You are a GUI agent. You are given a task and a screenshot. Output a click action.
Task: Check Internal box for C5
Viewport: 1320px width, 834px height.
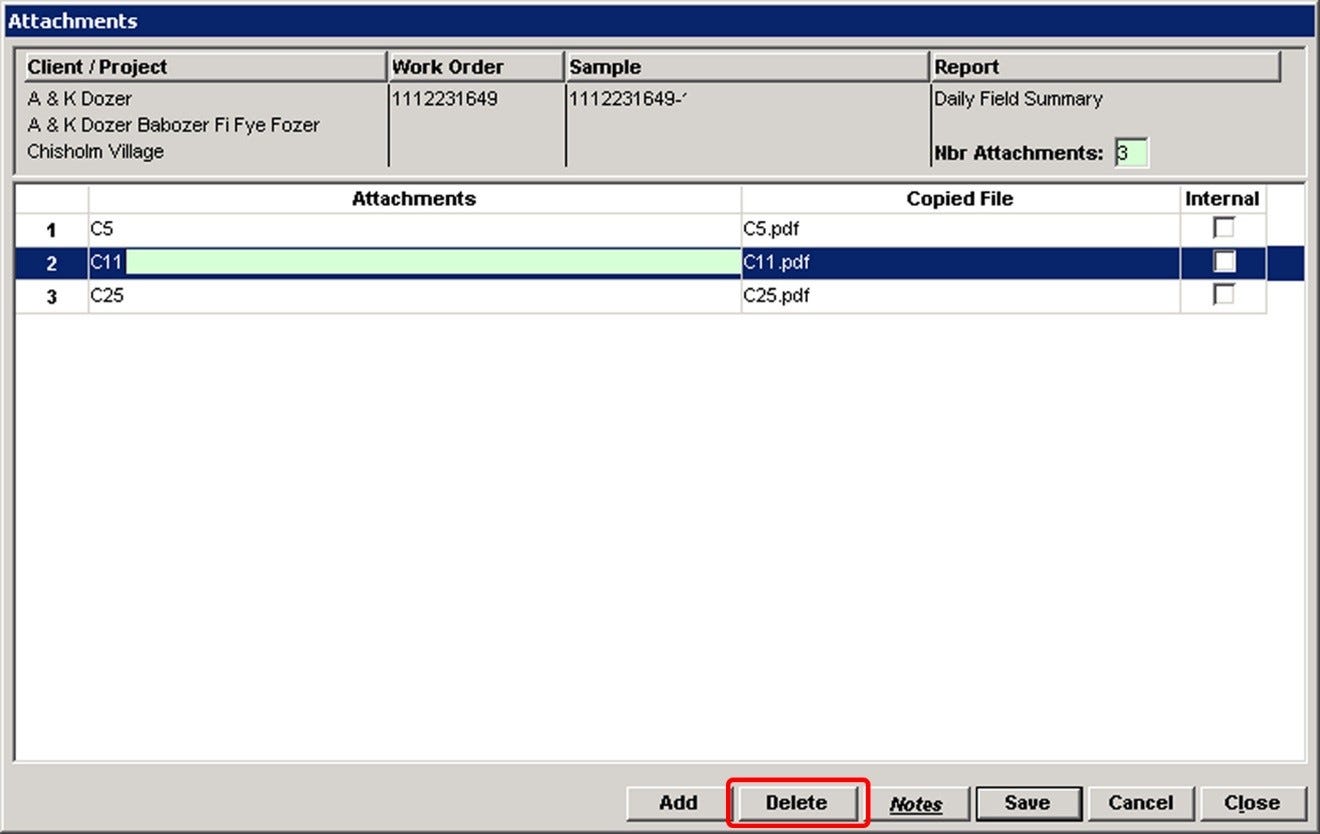tap(1223, 228)
